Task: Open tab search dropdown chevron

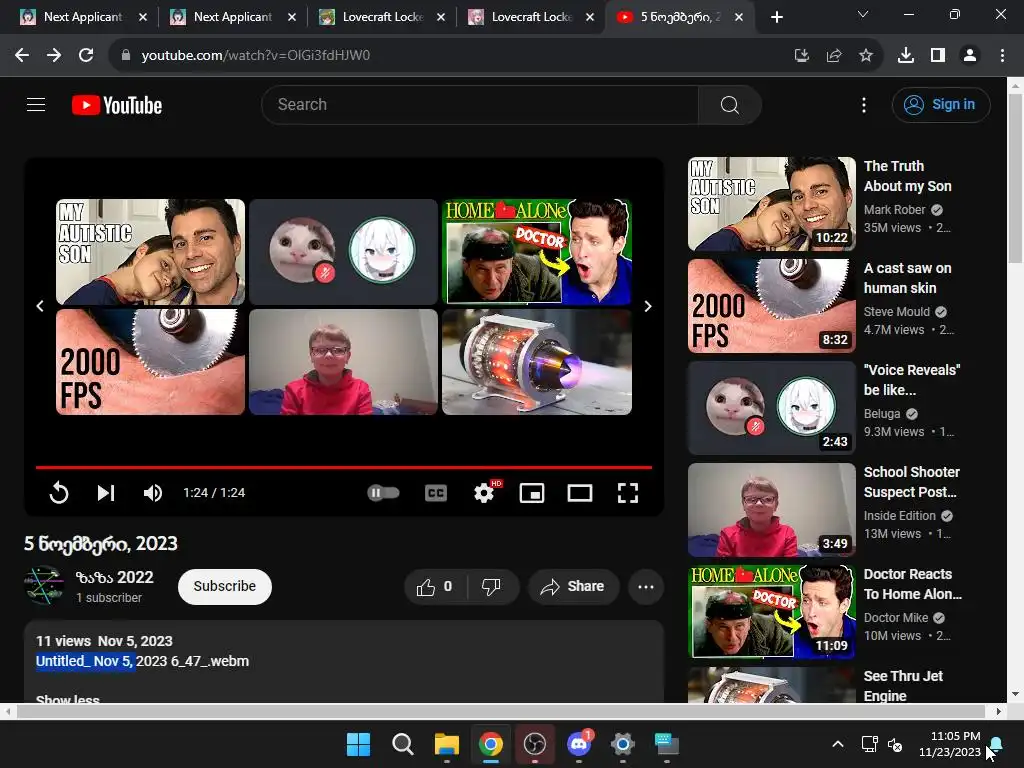Action: 863,14
